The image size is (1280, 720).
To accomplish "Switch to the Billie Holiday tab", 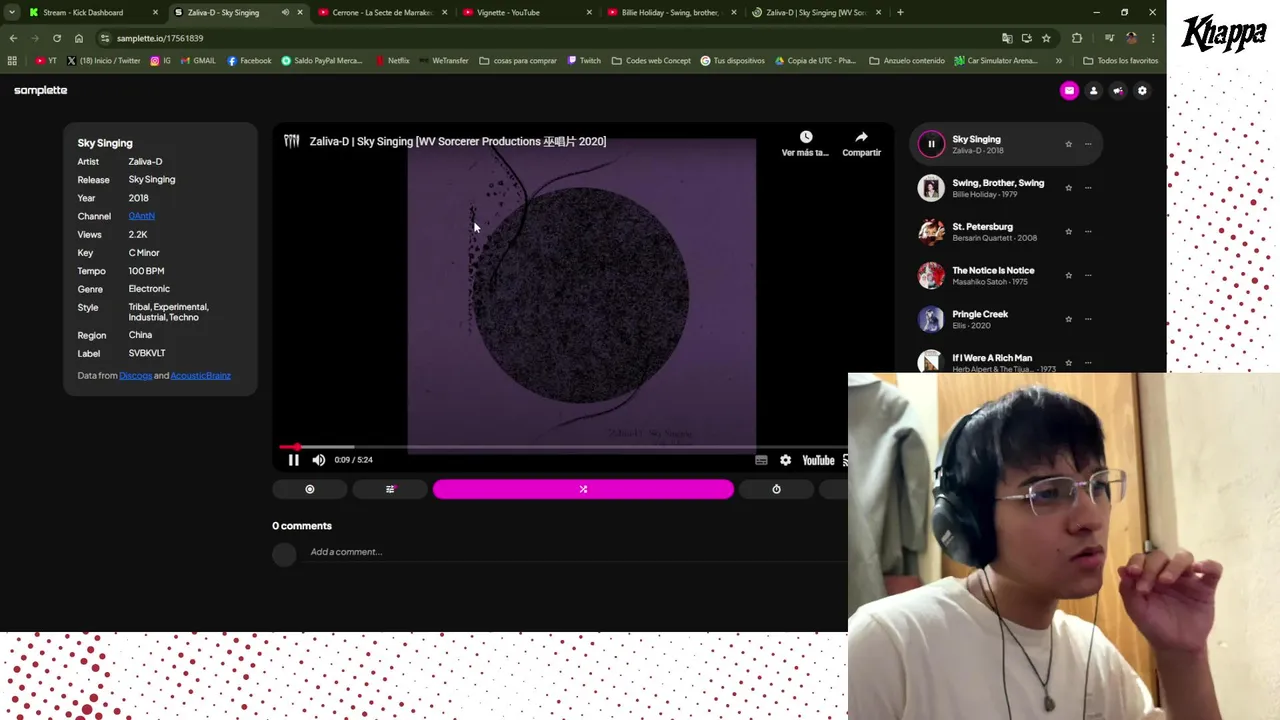I will pyautogui.click(x=670, y=13).
